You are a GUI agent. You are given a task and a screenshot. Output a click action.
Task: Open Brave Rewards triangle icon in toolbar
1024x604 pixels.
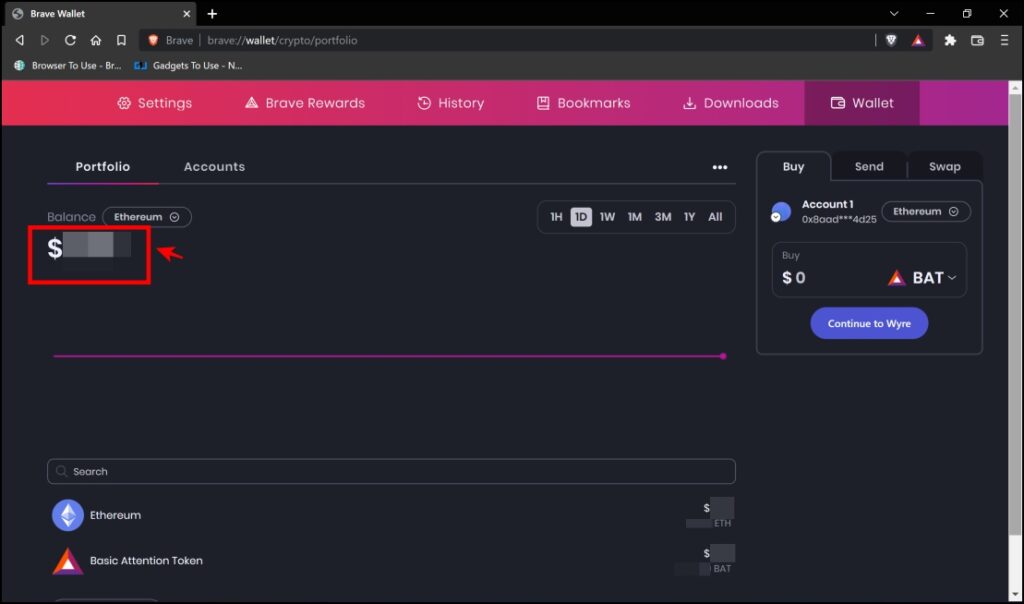click(x=918, y=40)
